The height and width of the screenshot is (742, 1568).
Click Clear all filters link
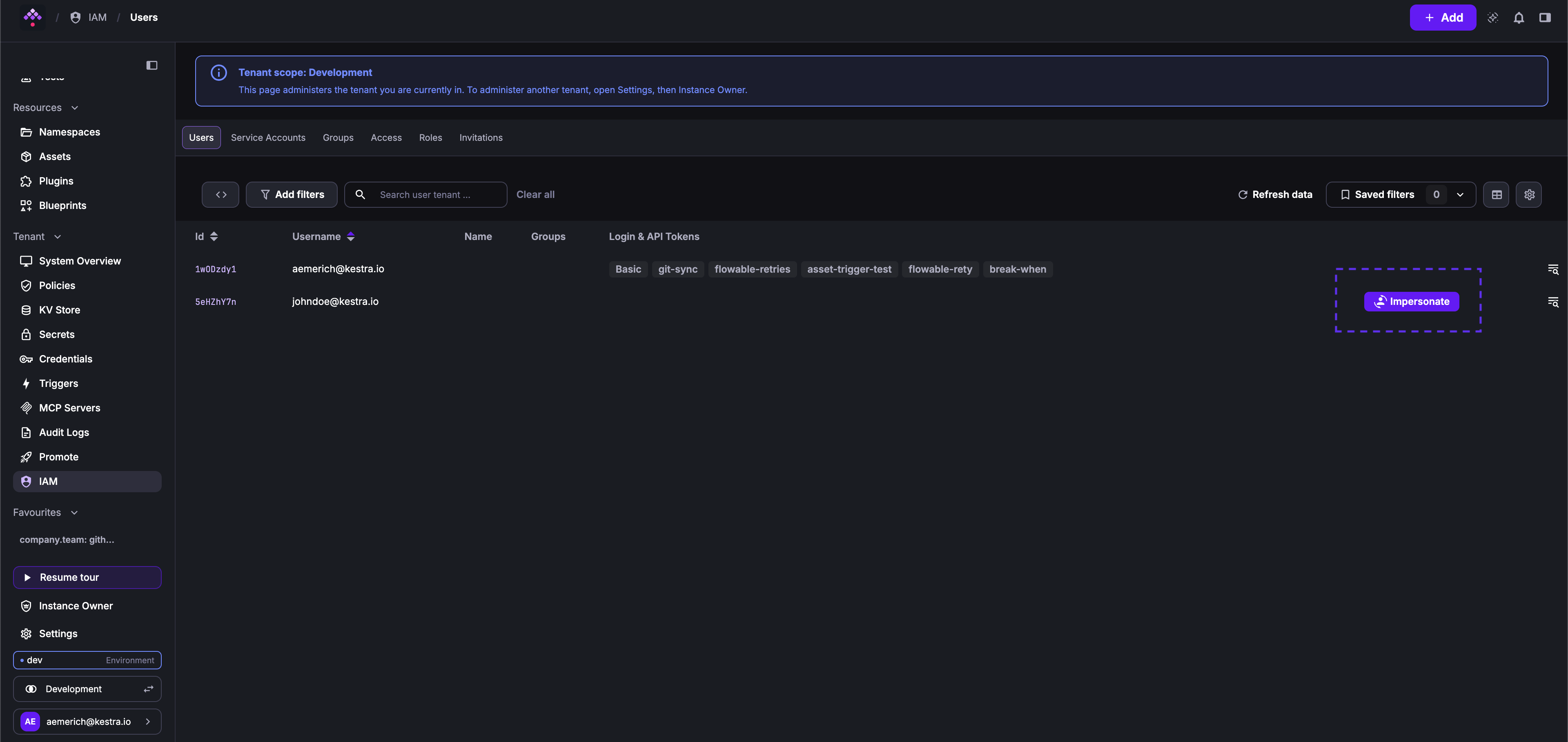coord(535,195)
